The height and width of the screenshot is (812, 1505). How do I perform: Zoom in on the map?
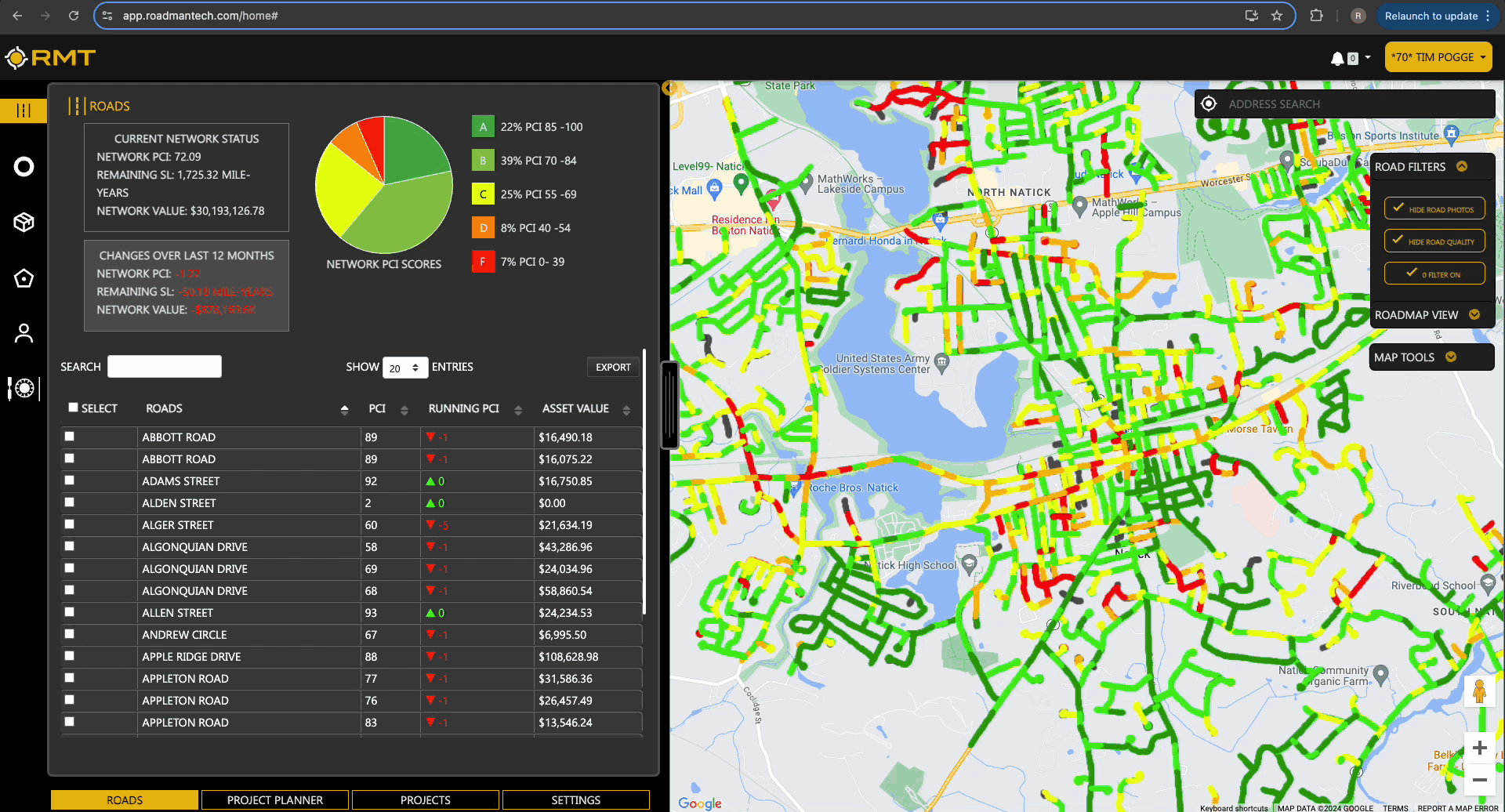click(x=1479, y=748)
